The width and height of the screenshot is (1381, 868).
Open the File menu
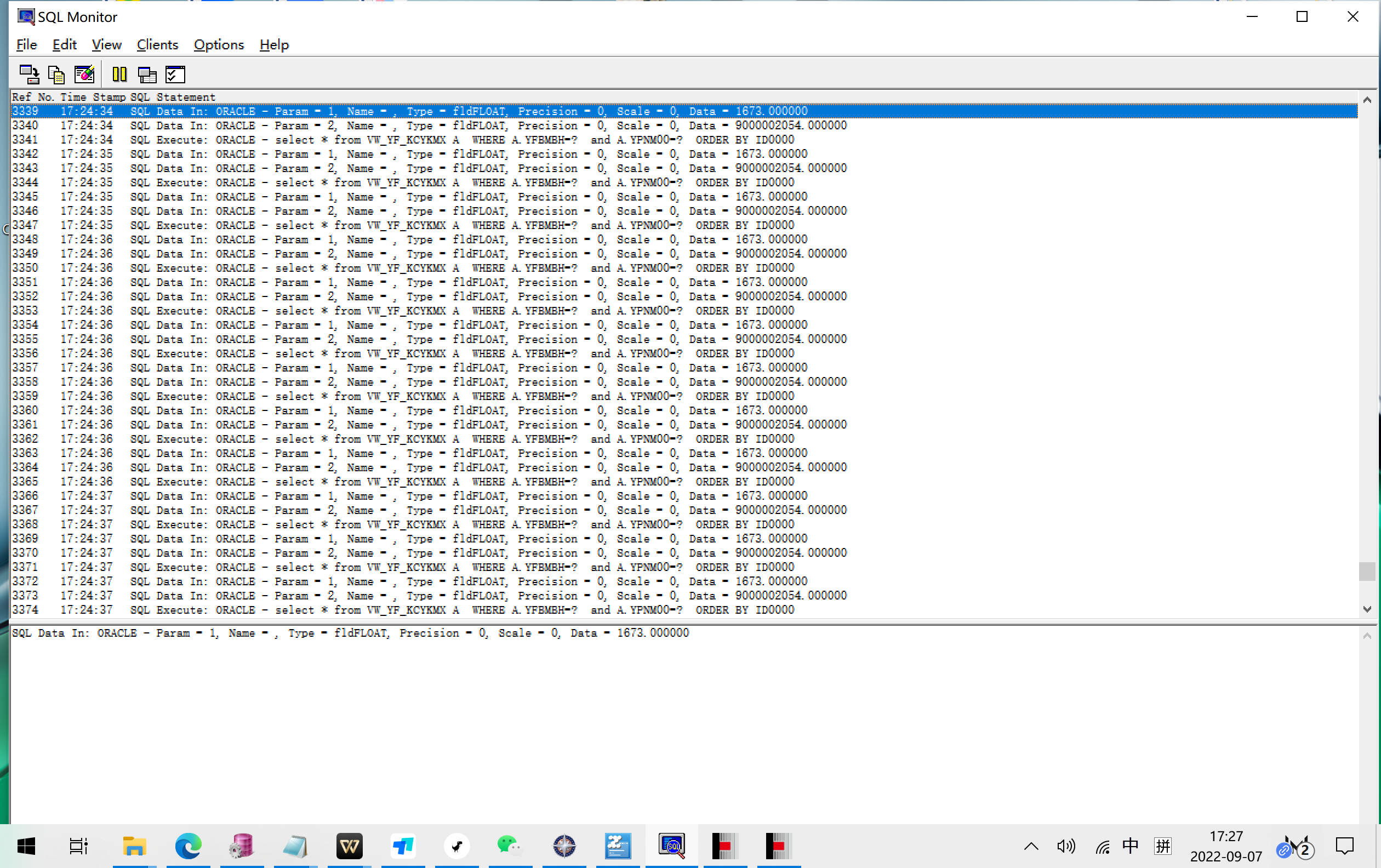(x=26, y=45)
